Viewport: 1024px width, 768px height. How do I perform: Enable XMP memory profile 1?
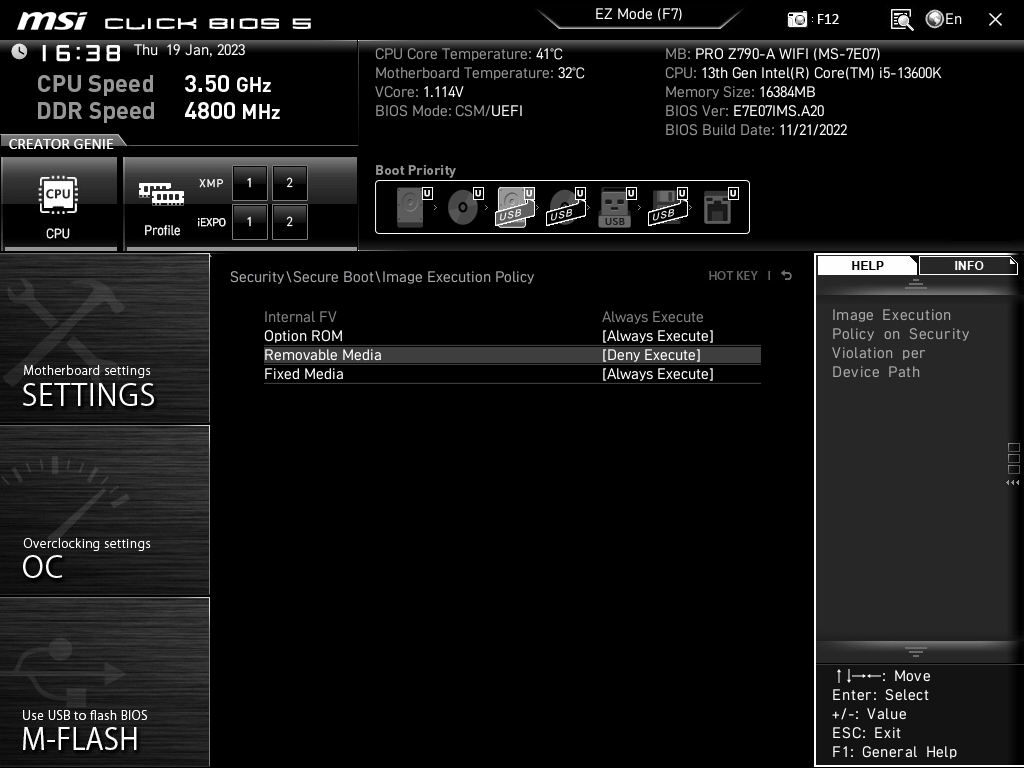coord(249,183)
